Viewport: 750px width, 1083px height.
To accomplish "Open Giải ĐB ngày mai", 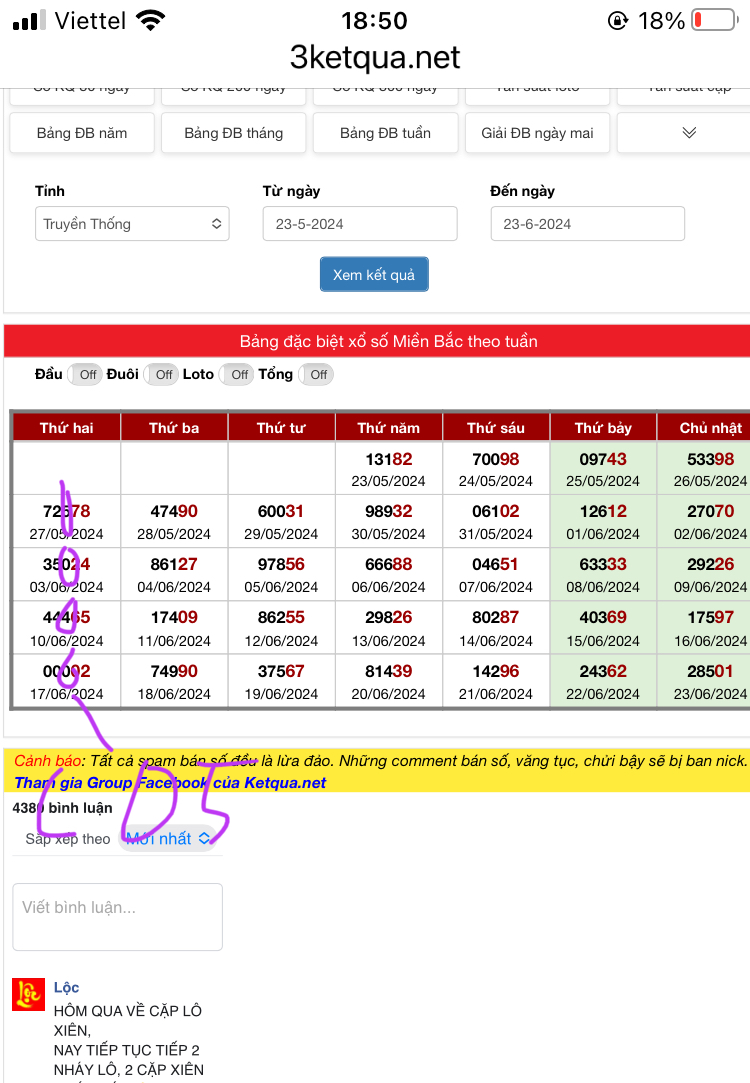I will (x=537, y=133).
